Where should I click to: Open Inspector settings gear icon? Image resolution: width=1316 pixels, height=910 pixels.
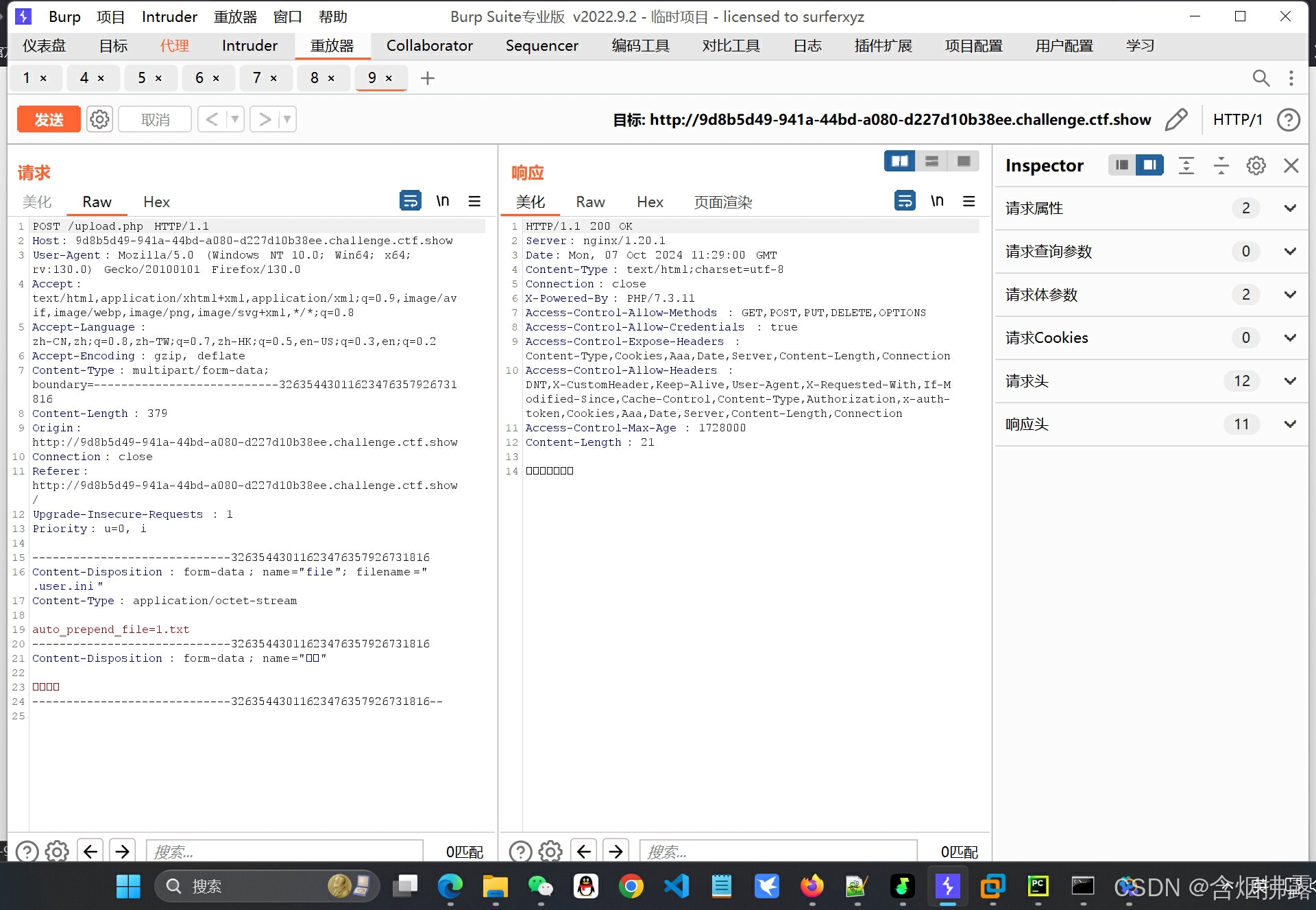coord(1256,165)
